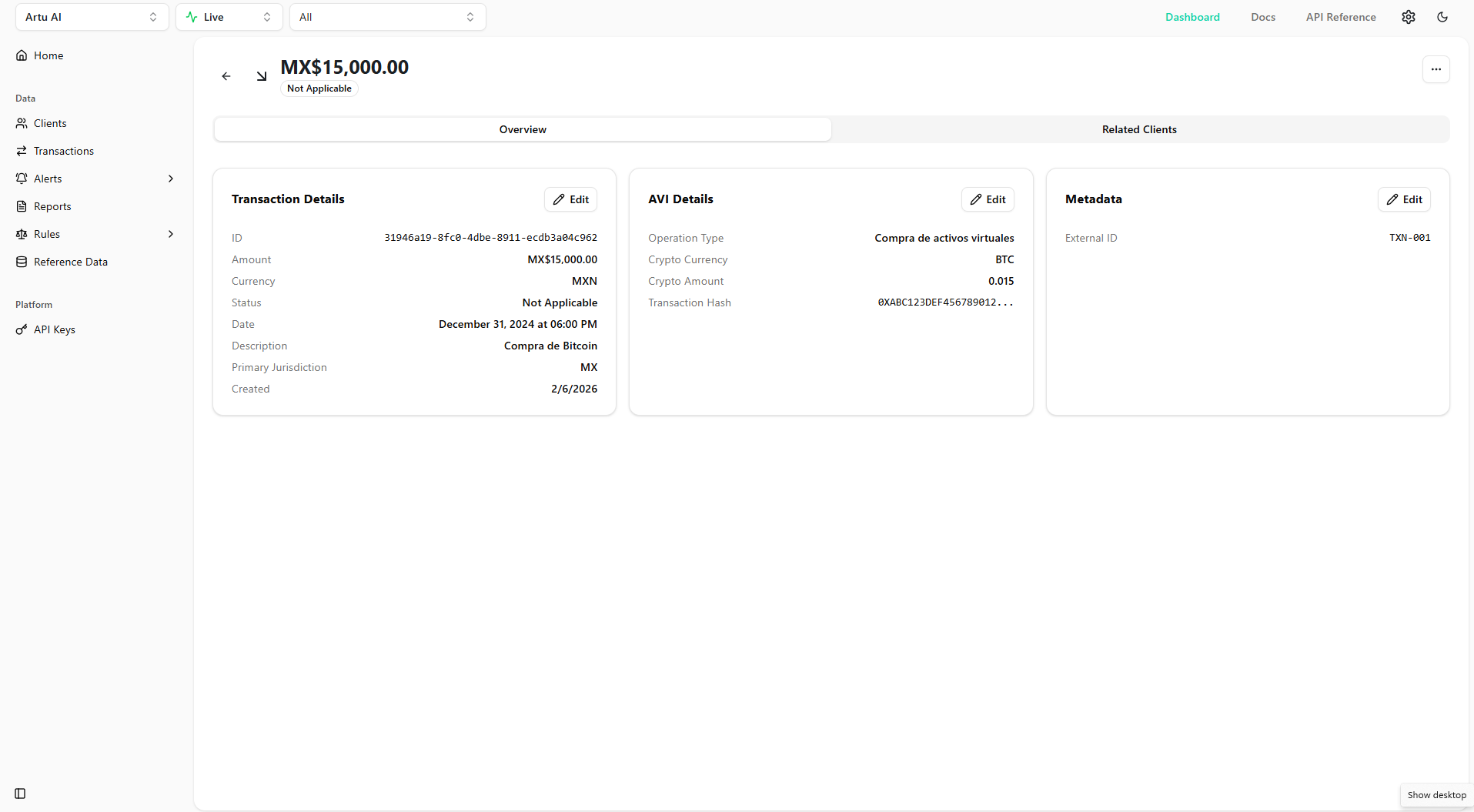Click the outgoing transaction arrow icon
This screenshot has width=1474, height=812.
pos(262,76)
